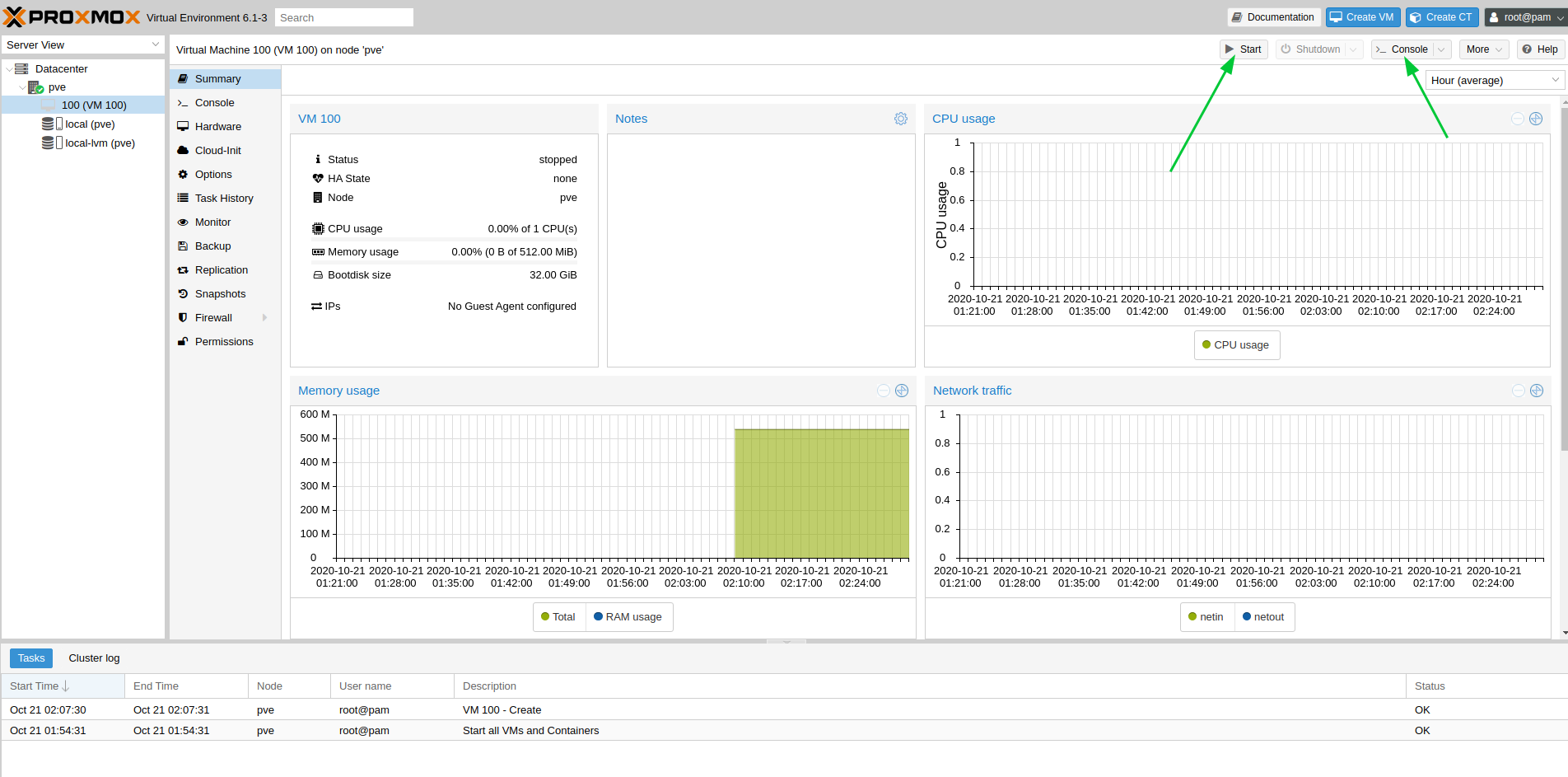The width and height of the screenshot is (1568, 777).
Task: Switch to the Tasks tab
Action: point(31,658)
